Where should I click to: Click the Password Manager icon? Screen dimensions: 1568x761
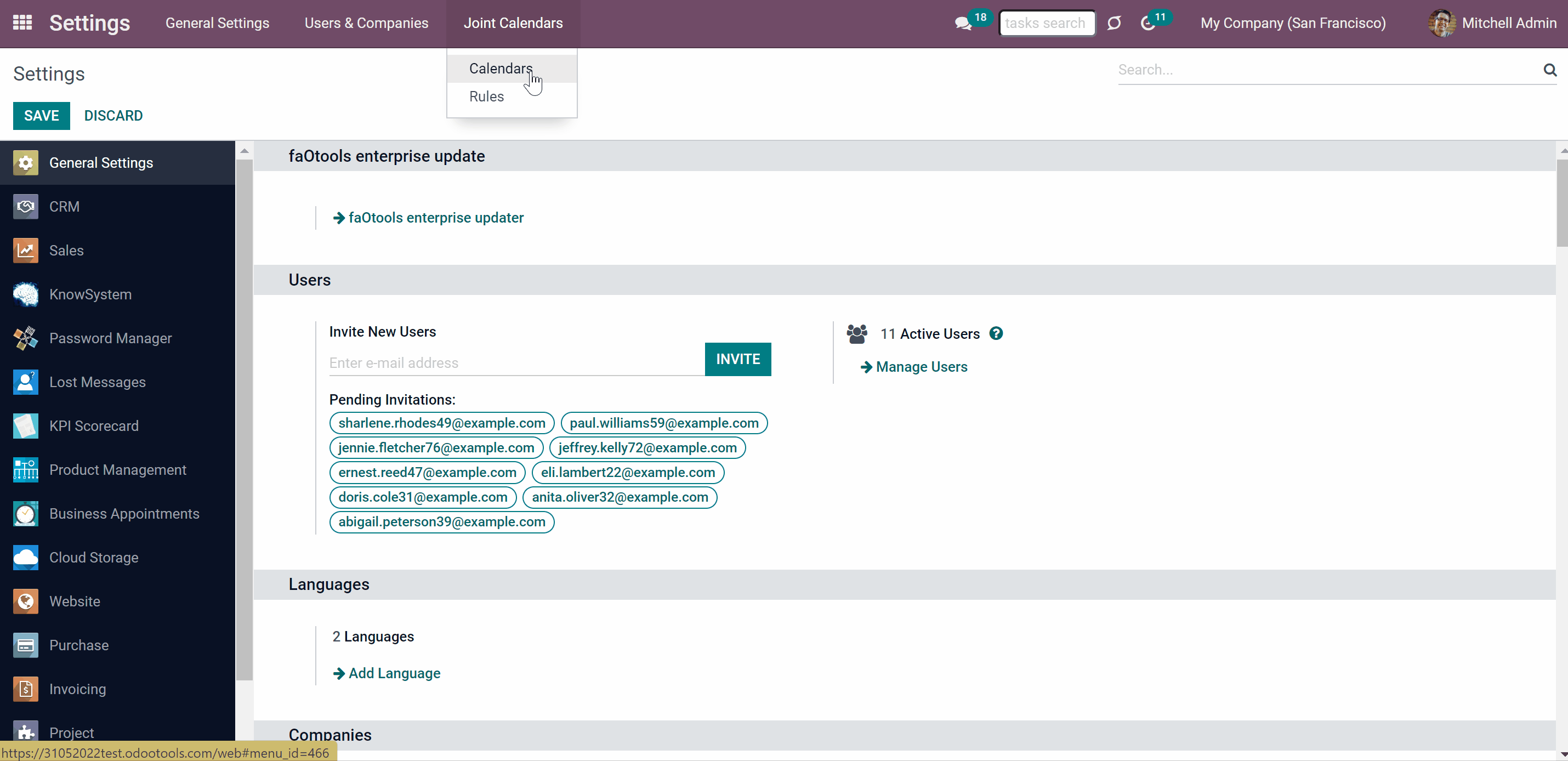click(x=26, y=338)
